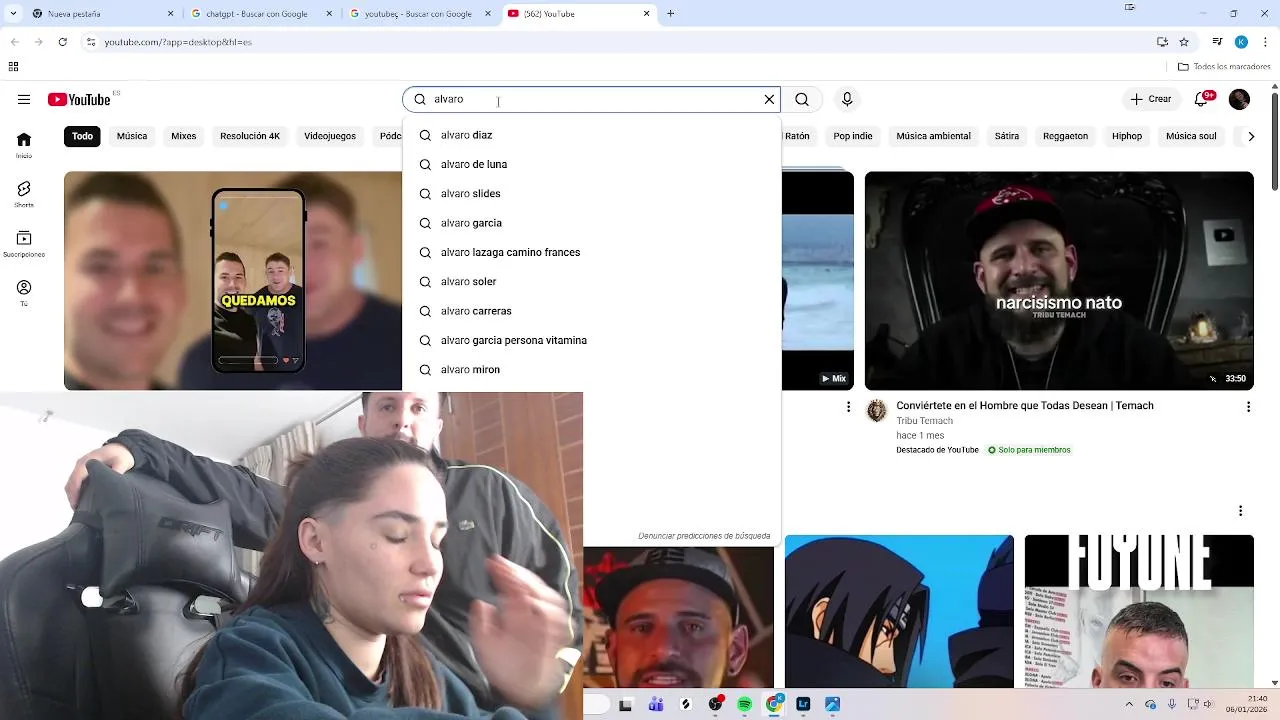Image resolution: width=1280 pixels, height=720 pixels.
Task: Choose suggestion "alvaro soler"
Action: pos(591,281)
